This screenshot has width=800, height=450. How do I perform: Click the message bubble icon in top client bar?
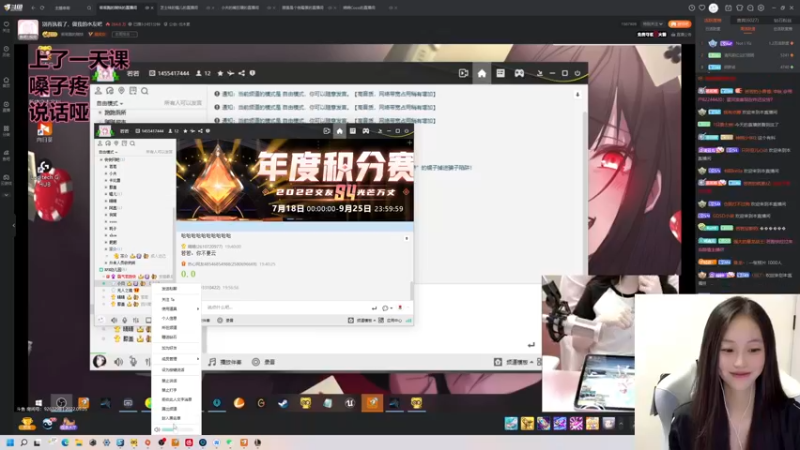751,8
